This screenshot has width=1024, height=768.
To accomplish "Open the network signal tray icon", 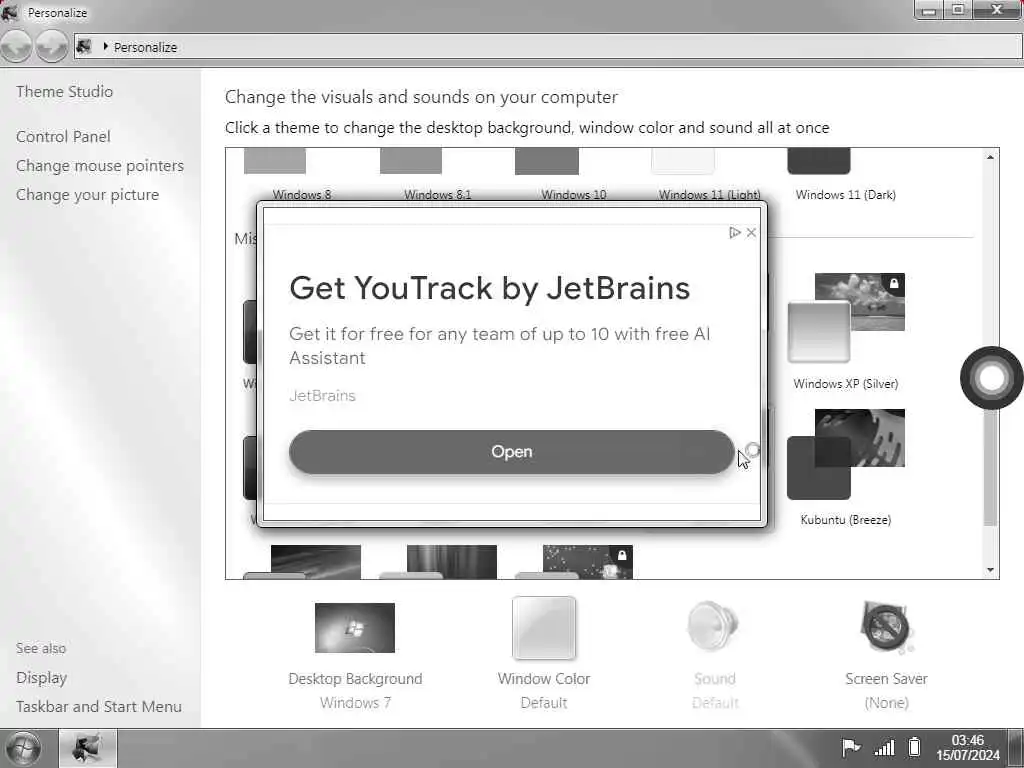I will (x=884, y=747).
